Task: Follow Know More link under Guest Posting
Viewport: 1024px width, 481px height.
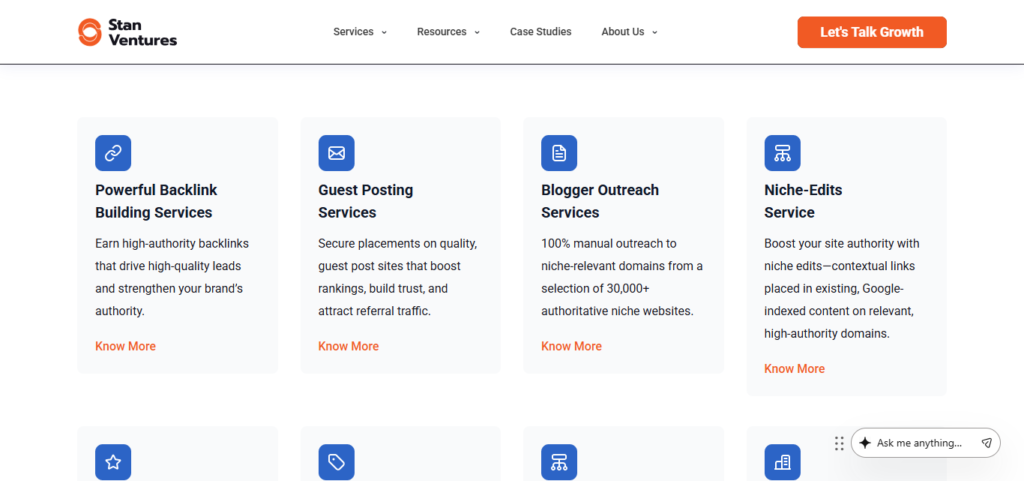Action: point(348,346)
